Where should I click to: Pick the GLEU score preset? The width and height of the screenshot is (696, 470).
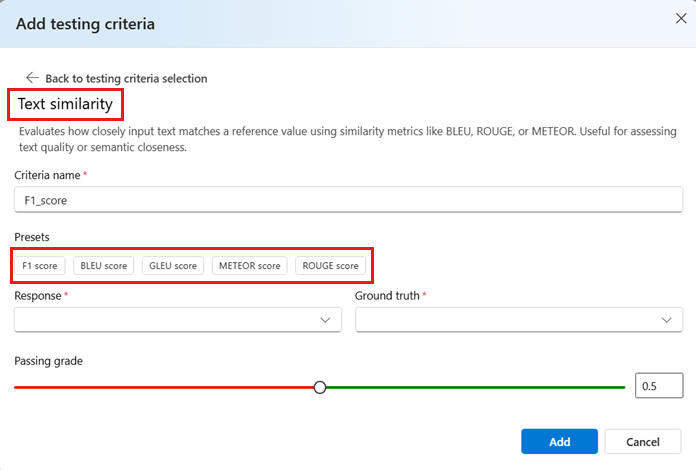tap(173, 266)
